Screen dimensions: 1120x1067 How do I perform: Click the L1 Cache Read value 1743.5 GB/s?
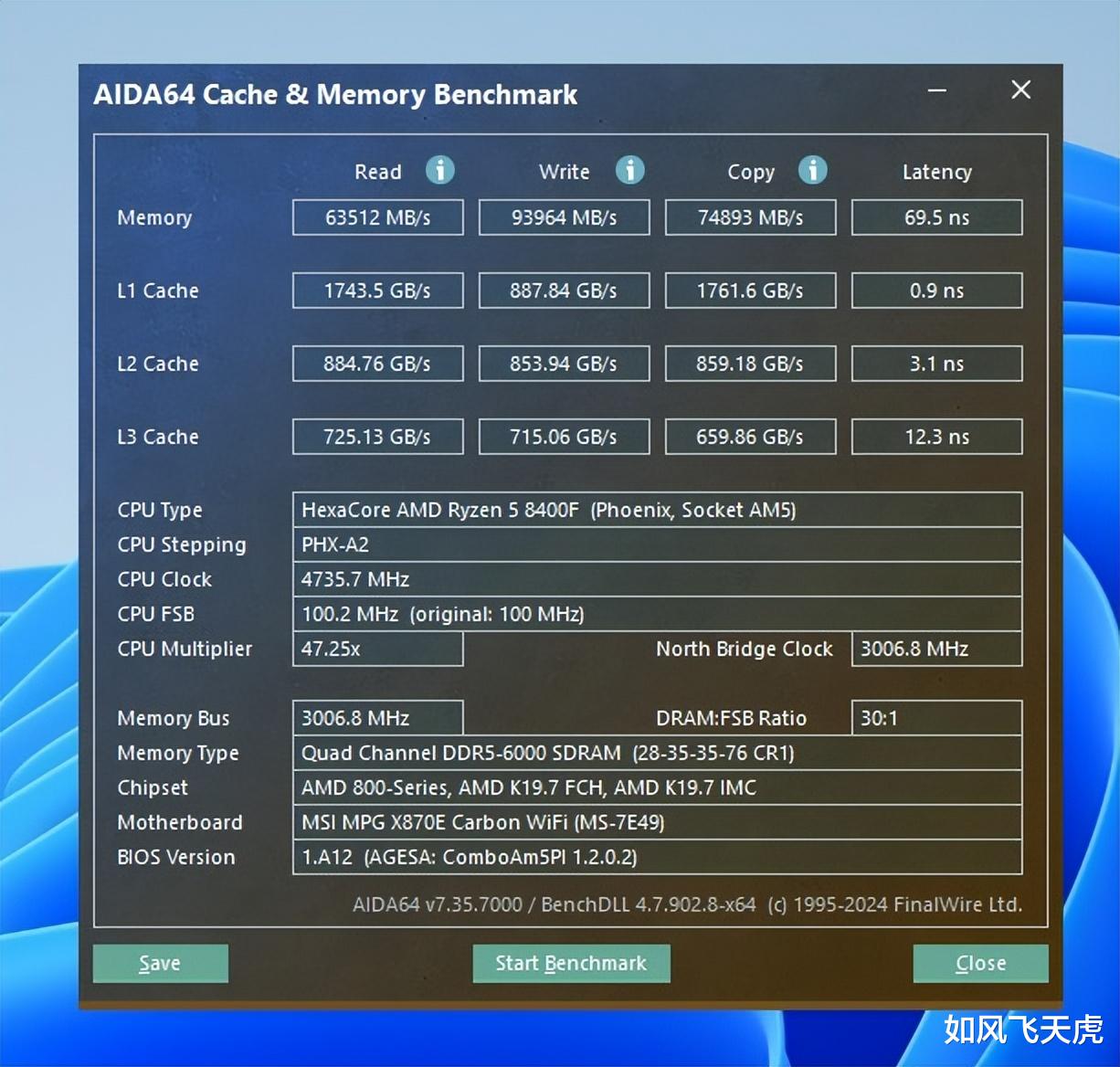coord(378,291)
